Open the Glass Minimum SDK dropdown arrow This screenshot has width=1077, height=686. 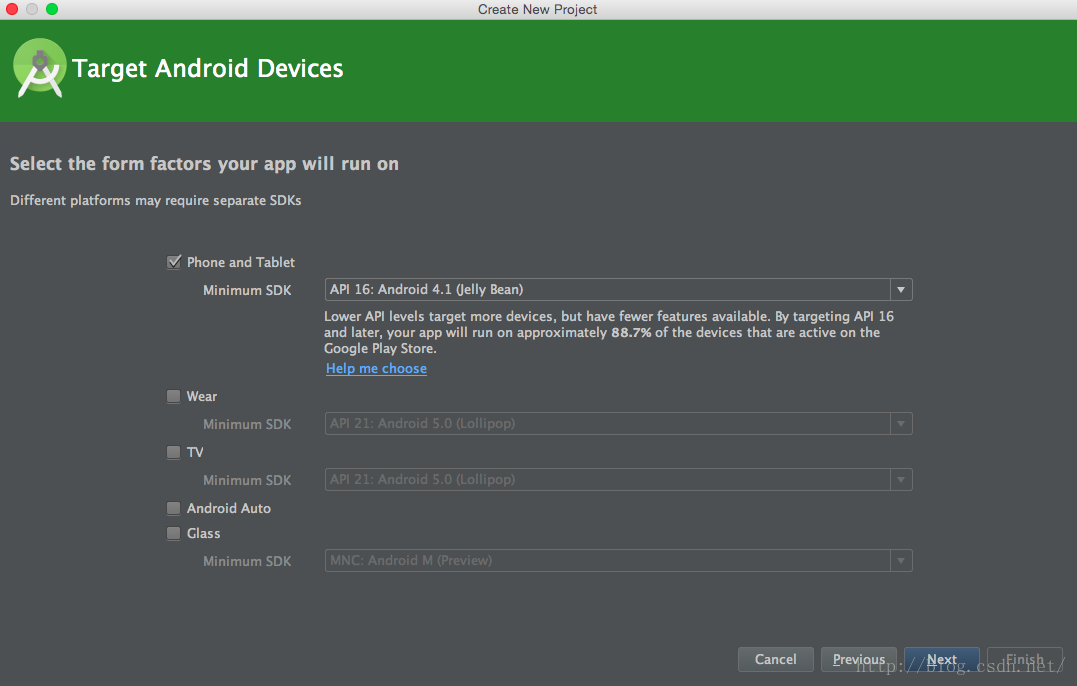(901, 561)
